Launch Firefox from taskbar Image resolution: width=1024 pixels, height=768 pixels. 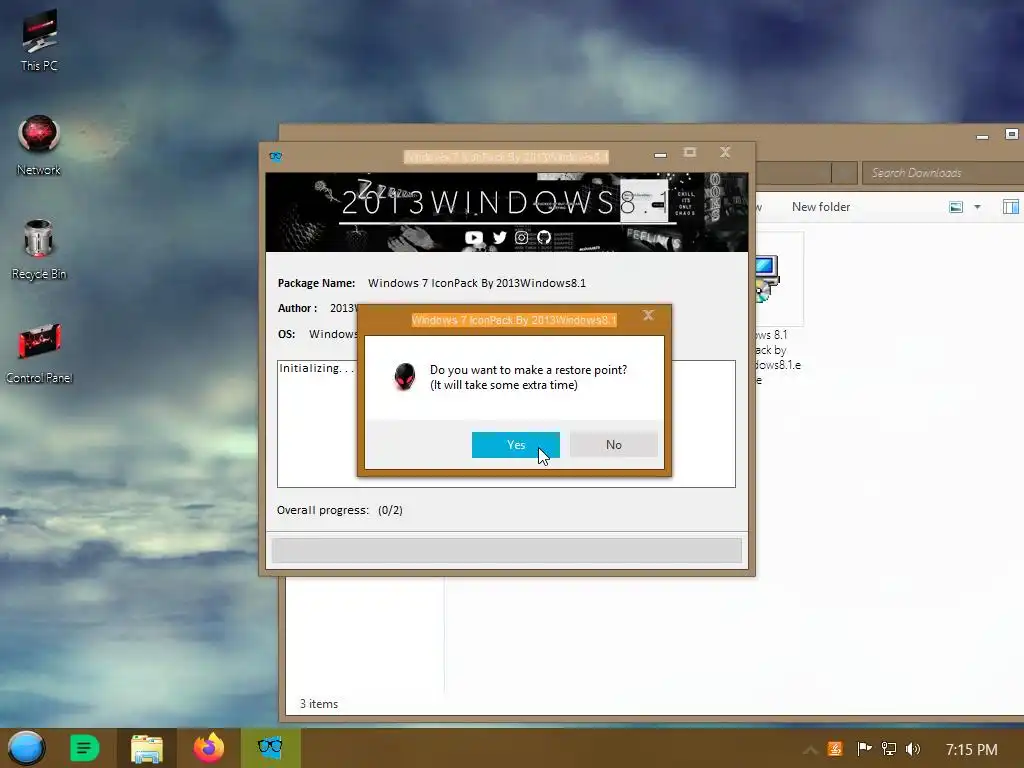coord(209,748)
